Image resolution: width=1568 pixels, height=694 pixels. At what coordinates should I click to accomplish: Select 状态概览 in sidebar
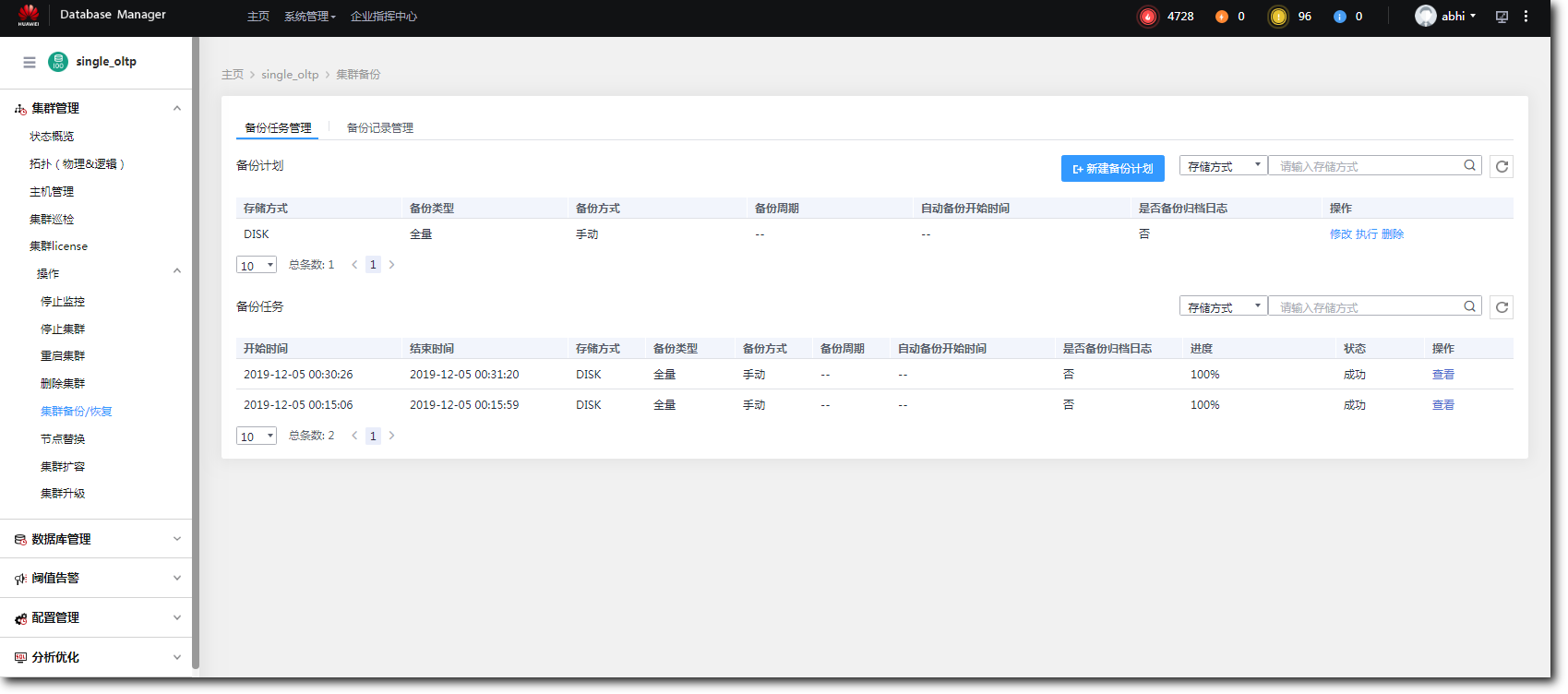pos(52,137)
